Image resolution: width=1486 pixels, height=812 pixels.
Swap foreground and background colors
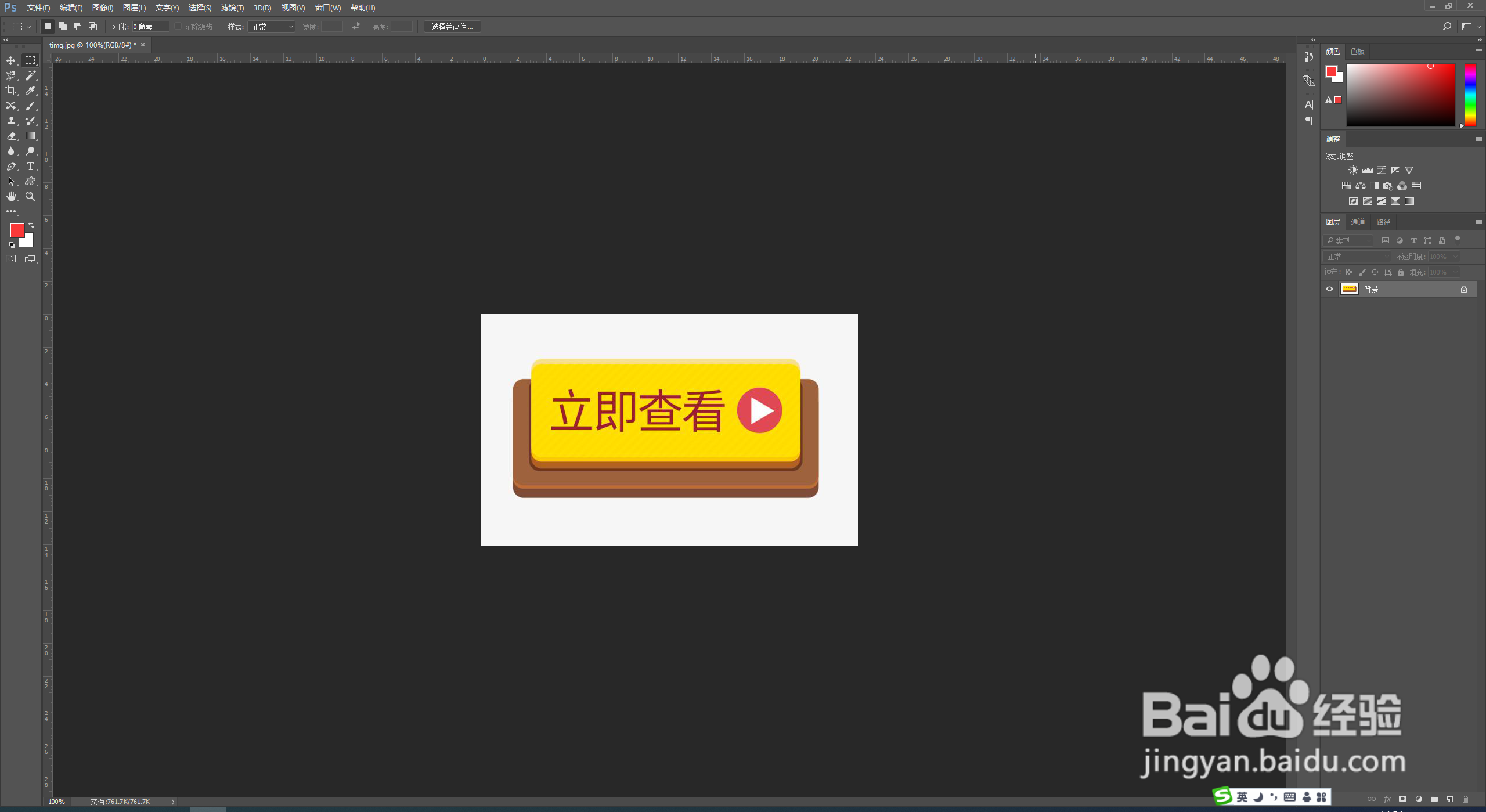coord(31,225)
